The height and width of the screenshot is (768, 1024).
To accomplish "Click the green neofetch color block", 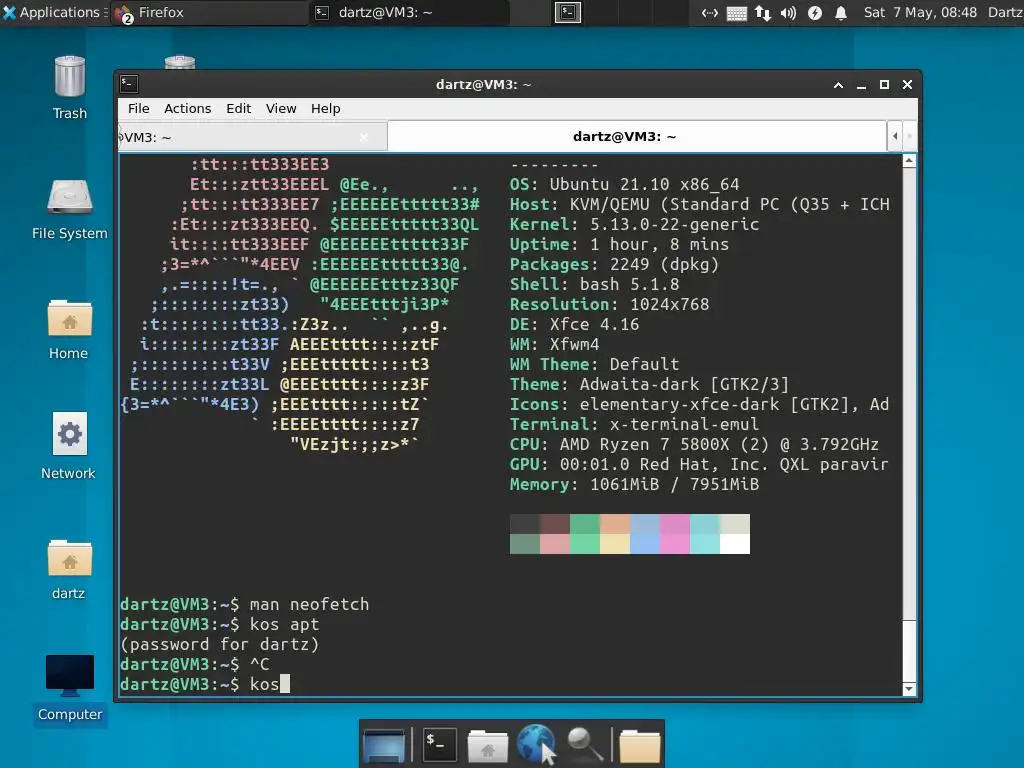I will [584, 534].
